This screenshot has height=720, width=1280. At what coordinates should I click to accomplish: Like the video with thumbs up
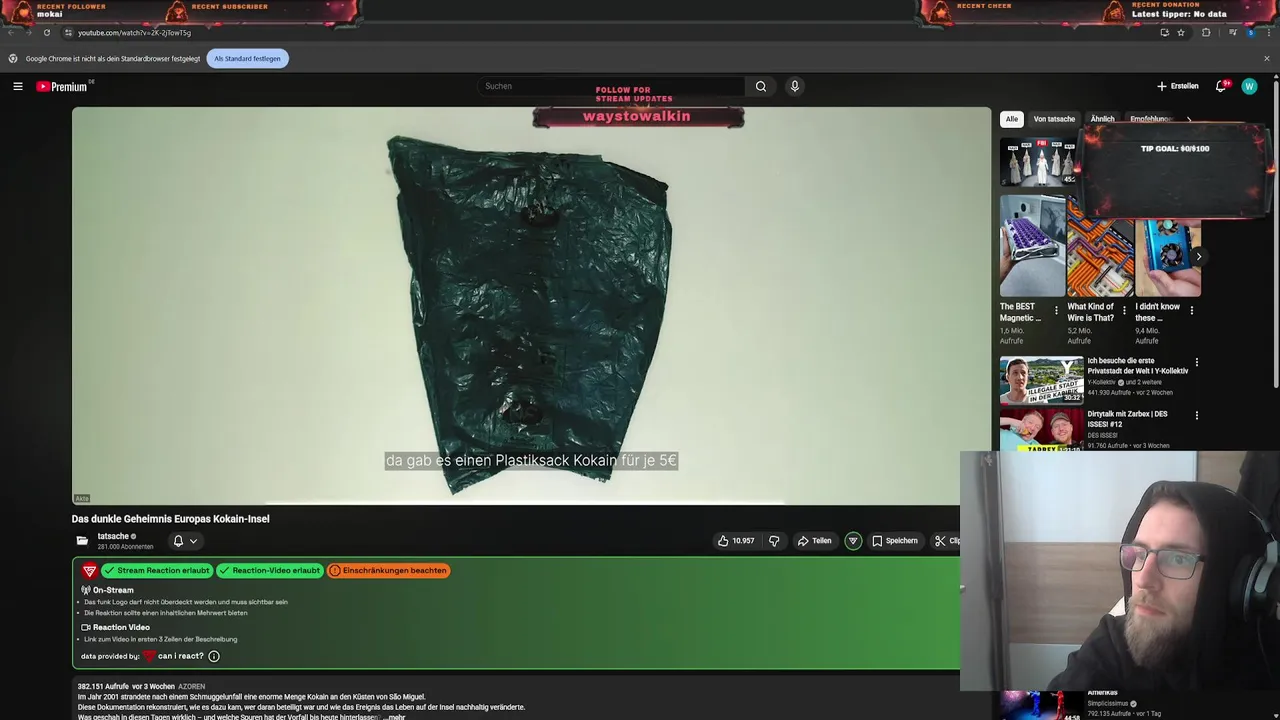point(736,541)
